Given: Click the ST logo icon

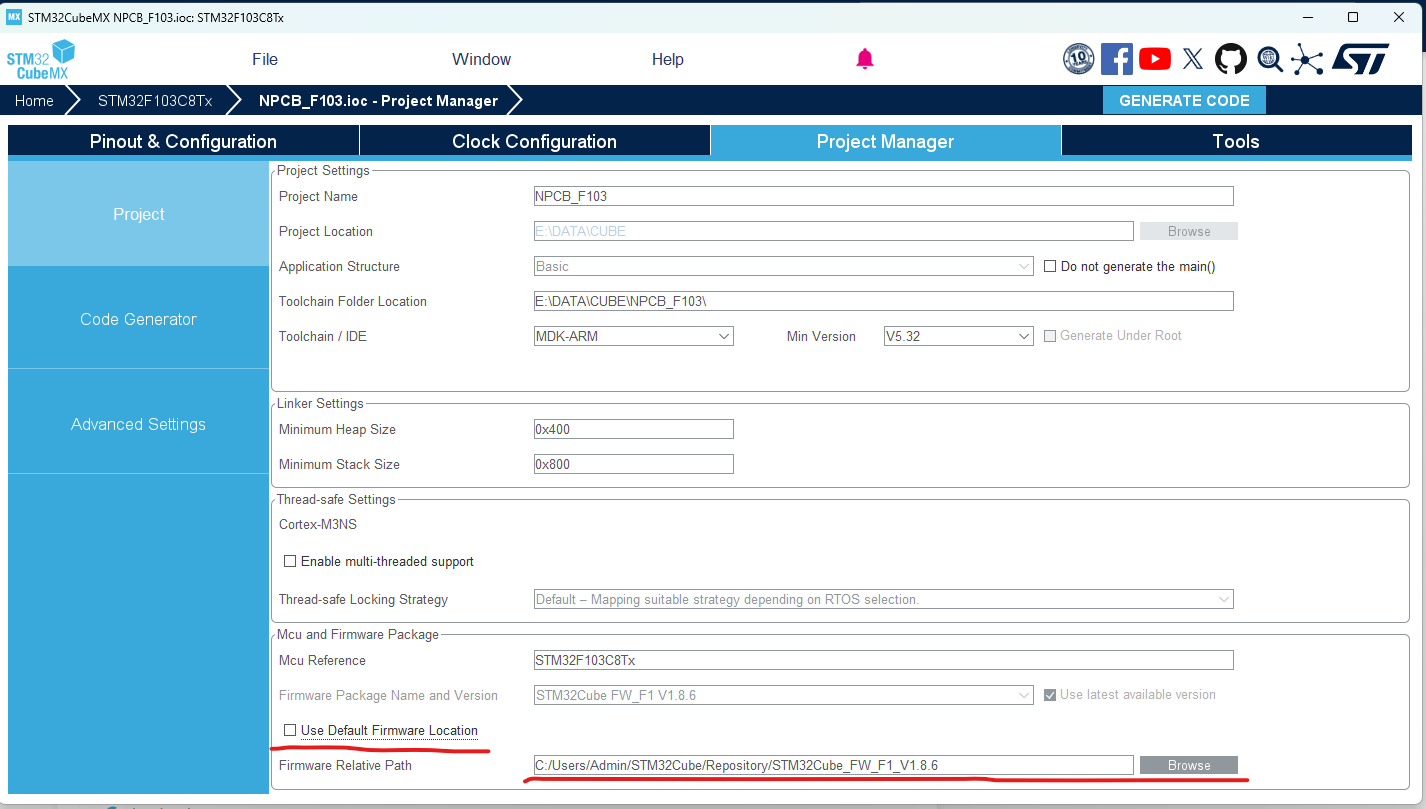Looking at the screenshot, I should tap(1360, 59).
